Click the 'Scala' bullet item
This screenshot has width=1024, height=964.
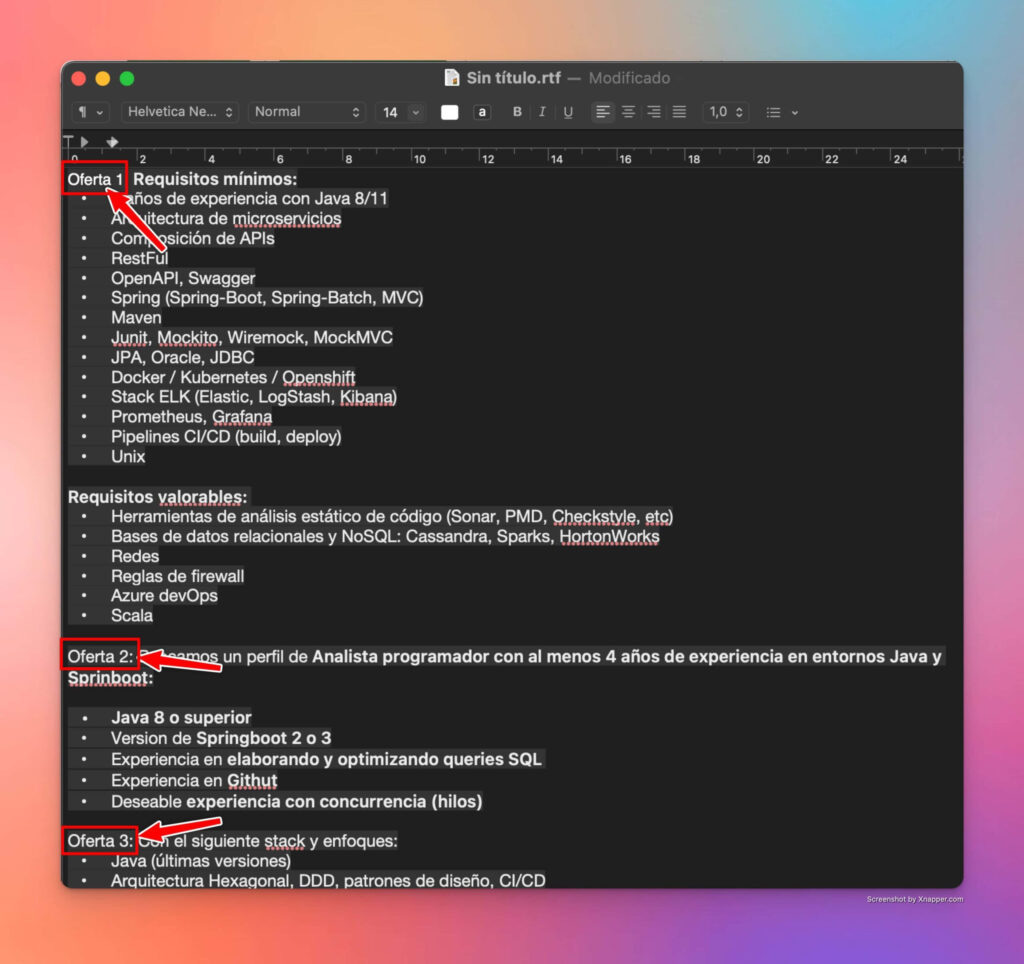tap(131, 616)
